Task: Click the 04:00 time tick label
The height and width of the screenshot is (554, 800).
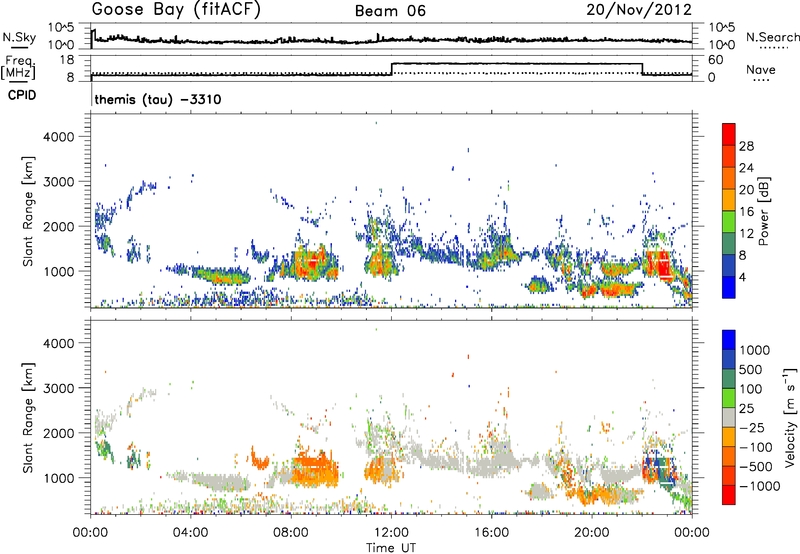Action: pyautogui.click(x=190, y=533)
